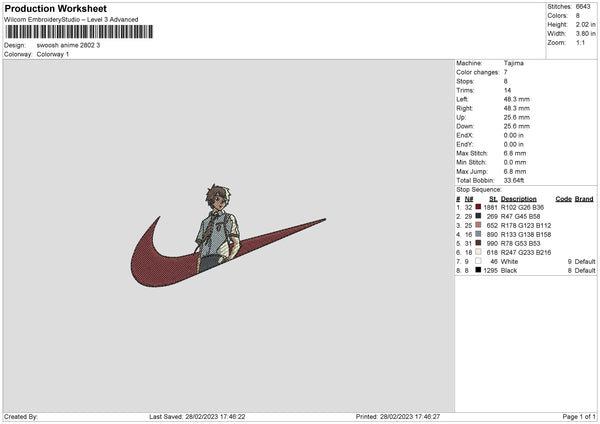The image size is (600, 424).
Task: Click the anime character in the design preview
Action: pos(218,226)
